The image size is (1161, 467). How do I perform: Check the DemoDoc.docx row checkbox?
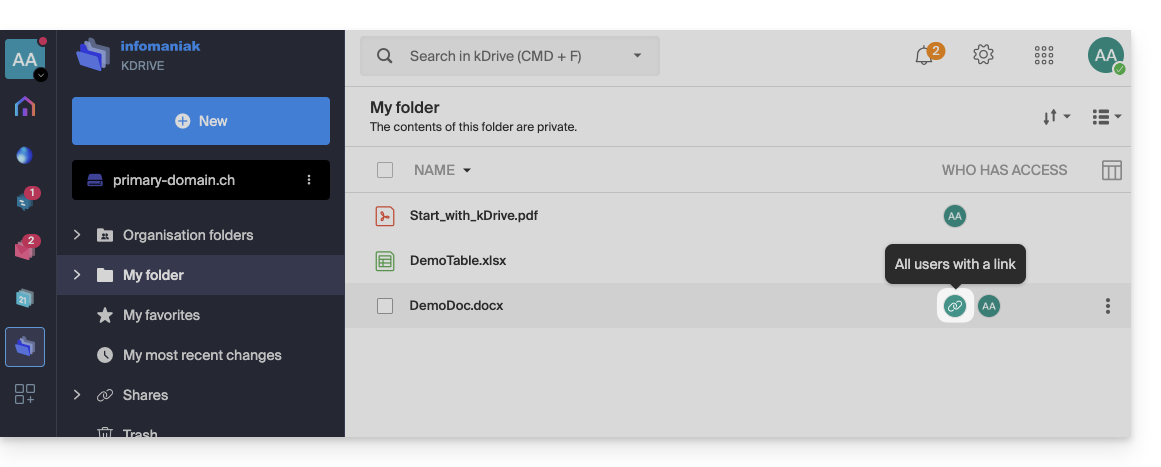(385, 306)
